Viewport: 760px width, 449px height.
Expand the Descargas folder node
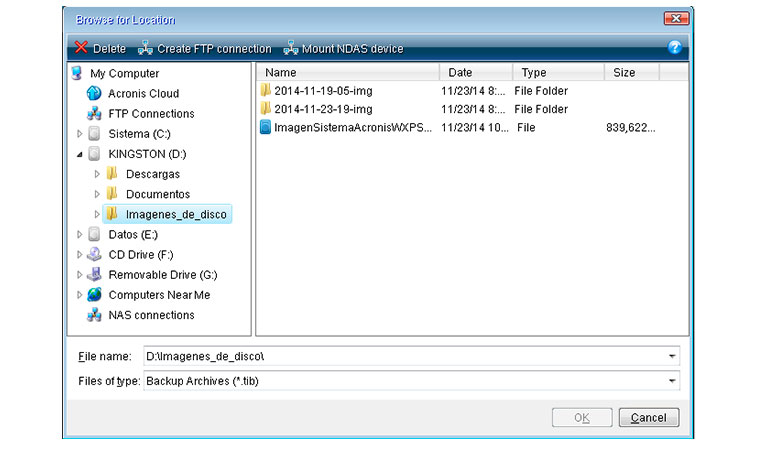97,174
